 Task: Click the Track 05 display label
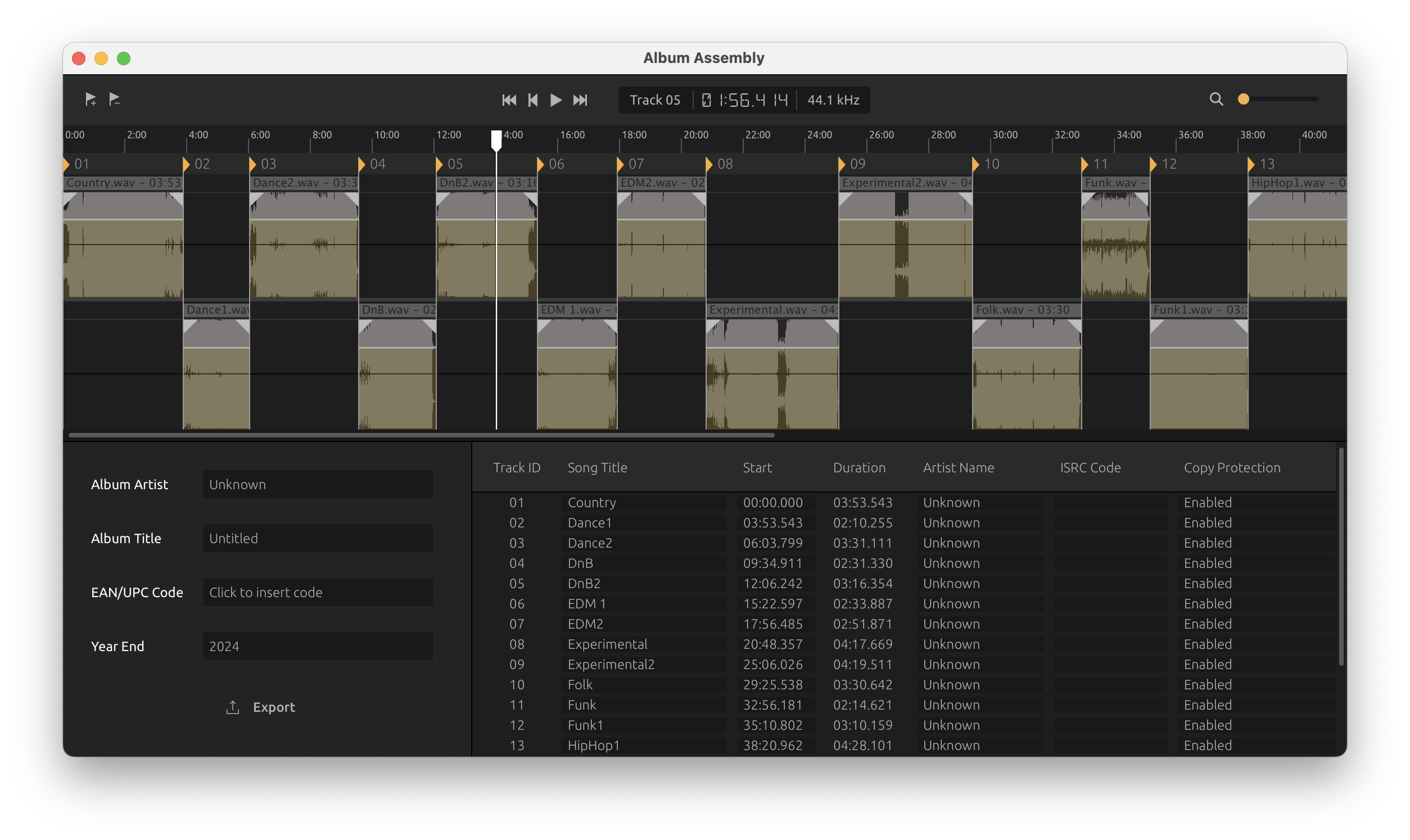tap(655, 100)
